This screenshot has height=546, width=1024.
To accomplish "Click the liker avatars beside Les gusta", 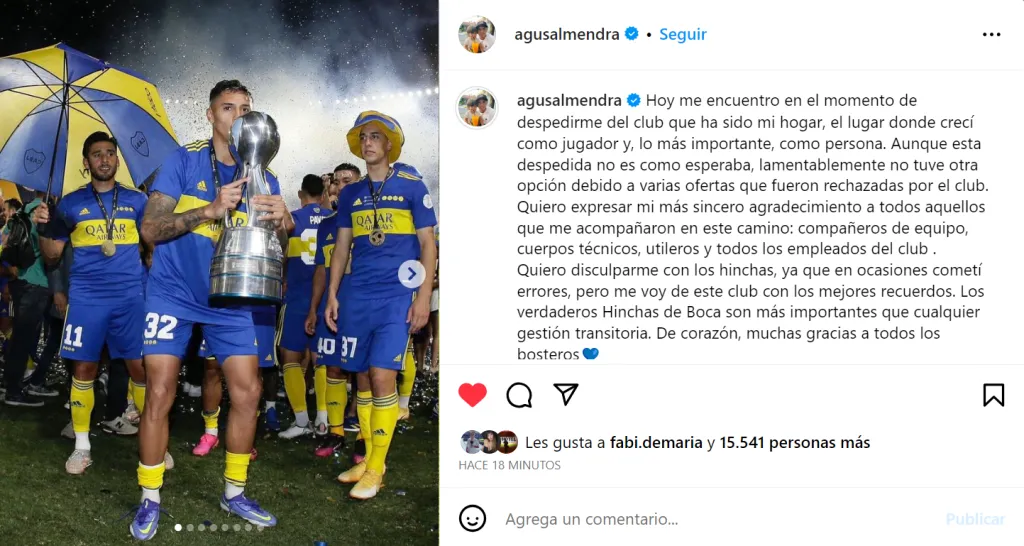I will [x=489, y=442].
